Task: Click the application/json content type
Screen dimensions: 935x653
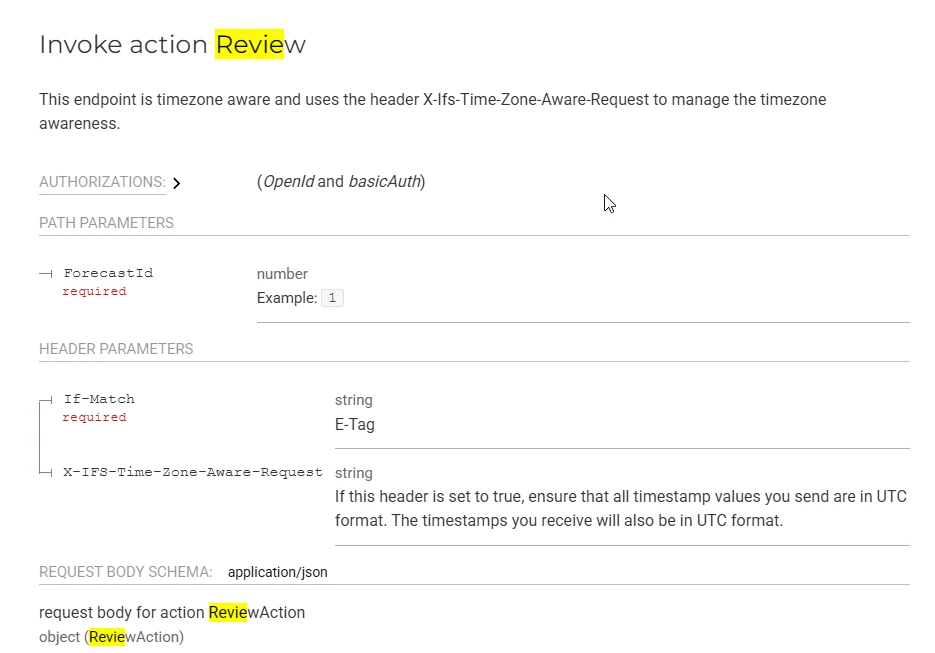Action: click(277, 572)
